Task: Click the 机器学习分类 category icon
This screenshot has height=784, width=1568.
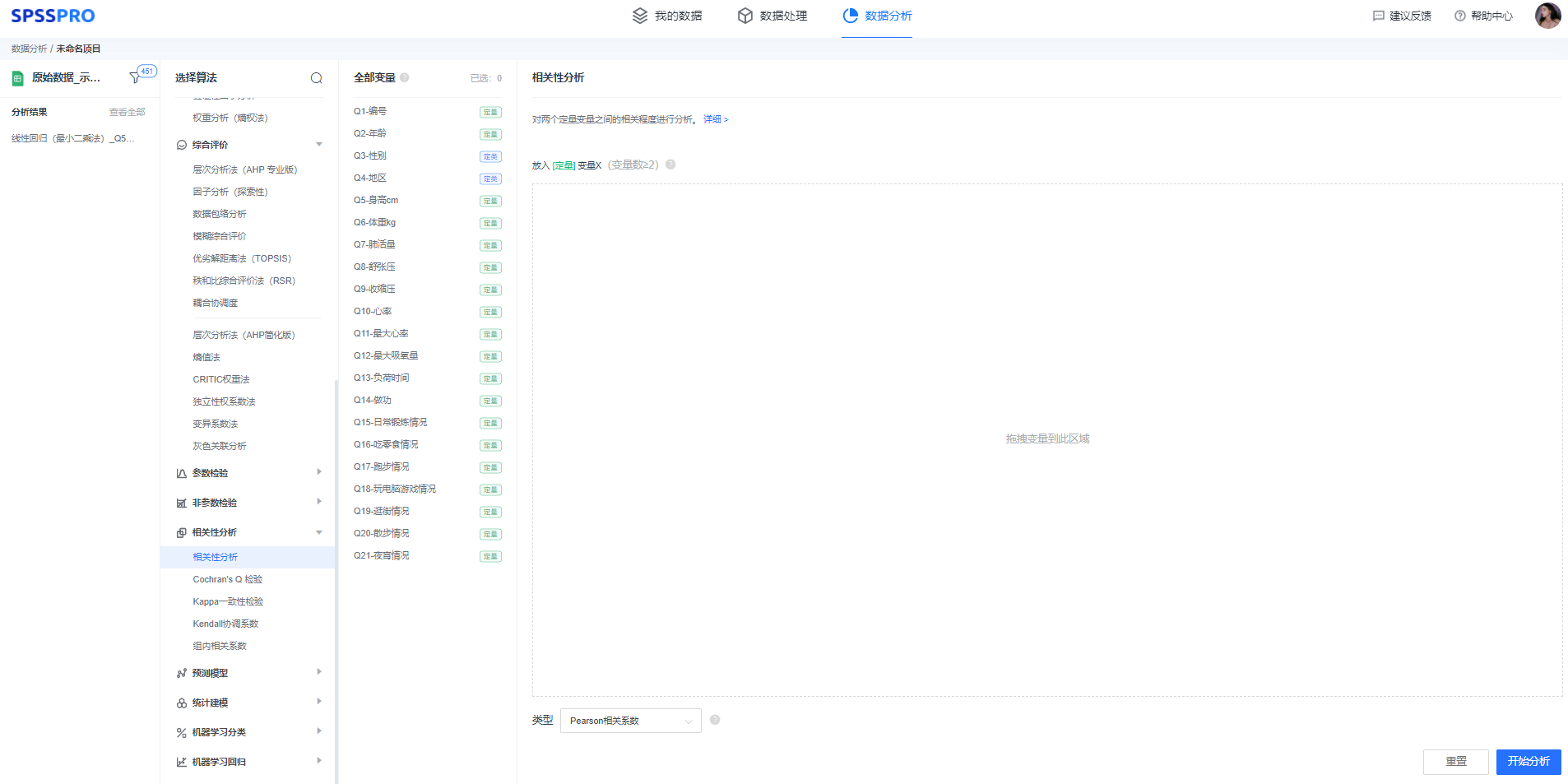Action: tap(182, 732)
